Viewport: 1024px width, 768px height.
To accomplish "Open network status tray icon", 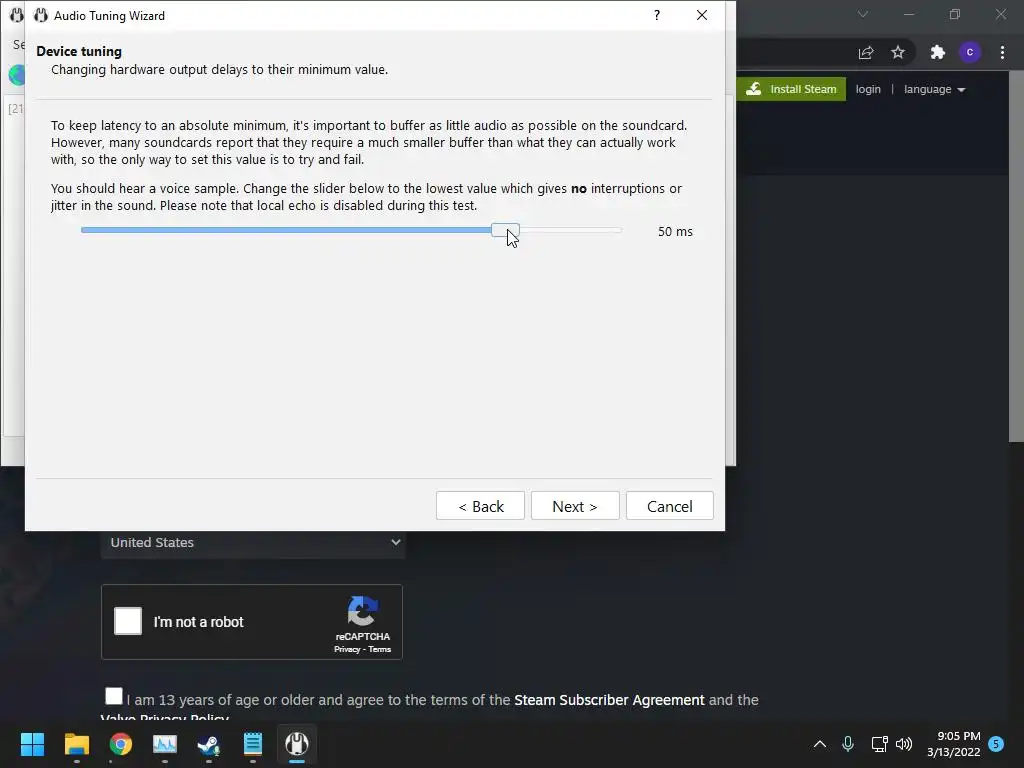I will tap(879, 744).
